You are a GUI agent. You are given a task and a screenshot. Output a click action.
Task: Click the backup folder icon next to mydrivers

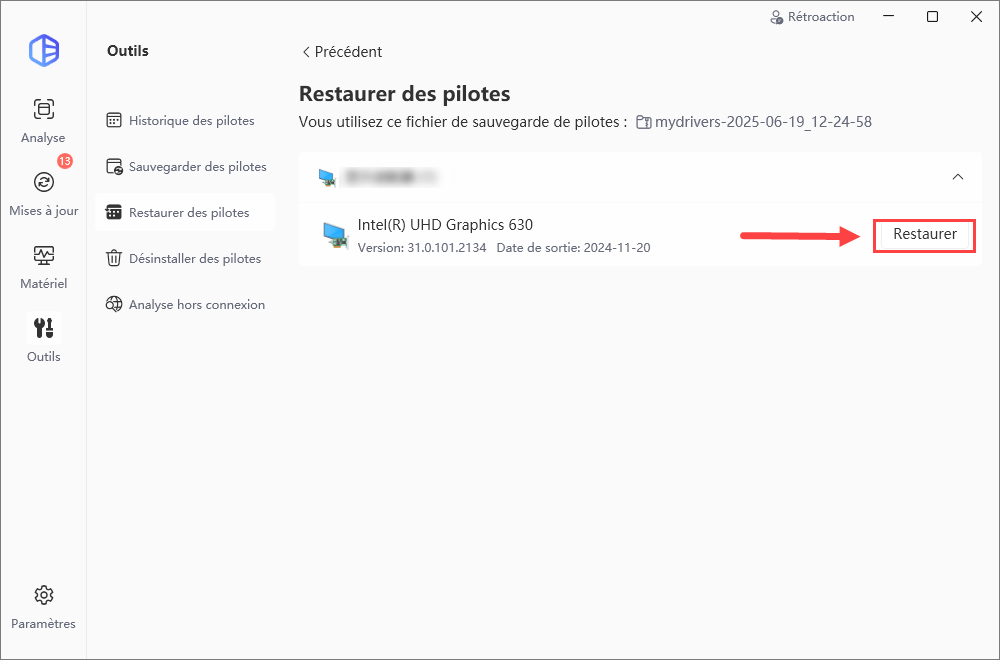coord(643,122)
